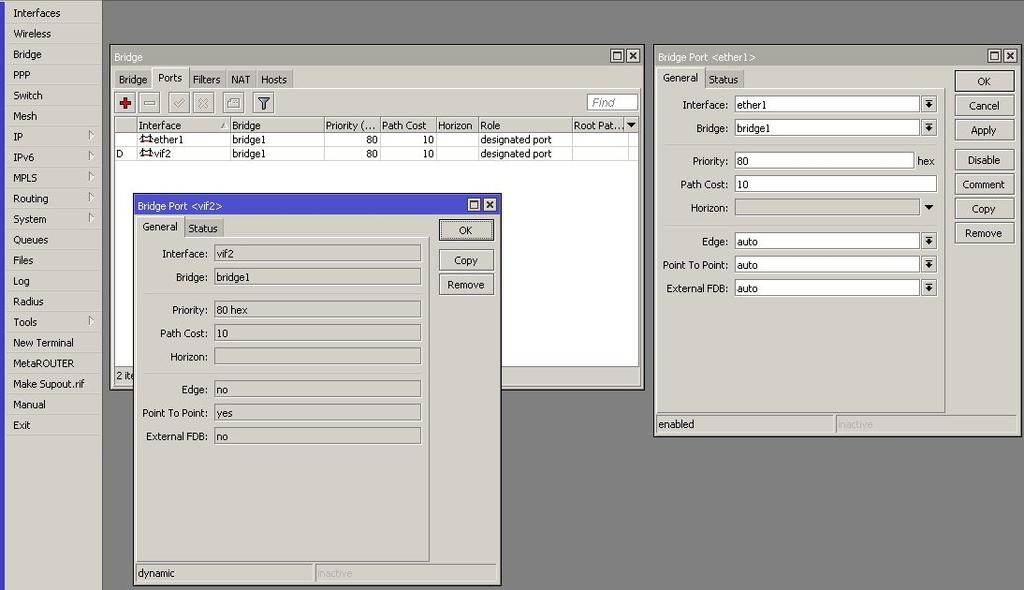Open the Hosts tab

click(x=274, y=79)
